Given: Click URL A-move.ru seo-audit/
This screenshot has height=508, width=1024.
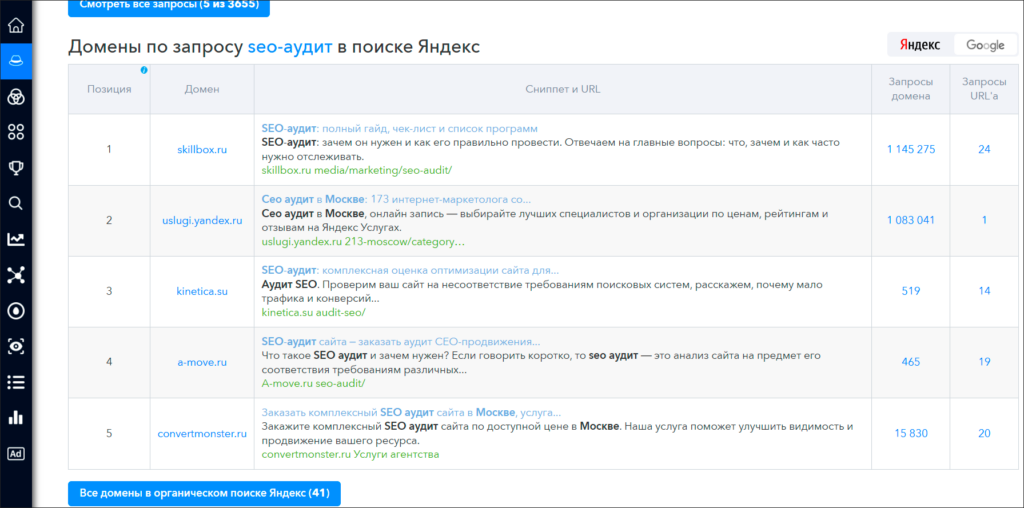Looking at the screenshot, I should [313, 383].
